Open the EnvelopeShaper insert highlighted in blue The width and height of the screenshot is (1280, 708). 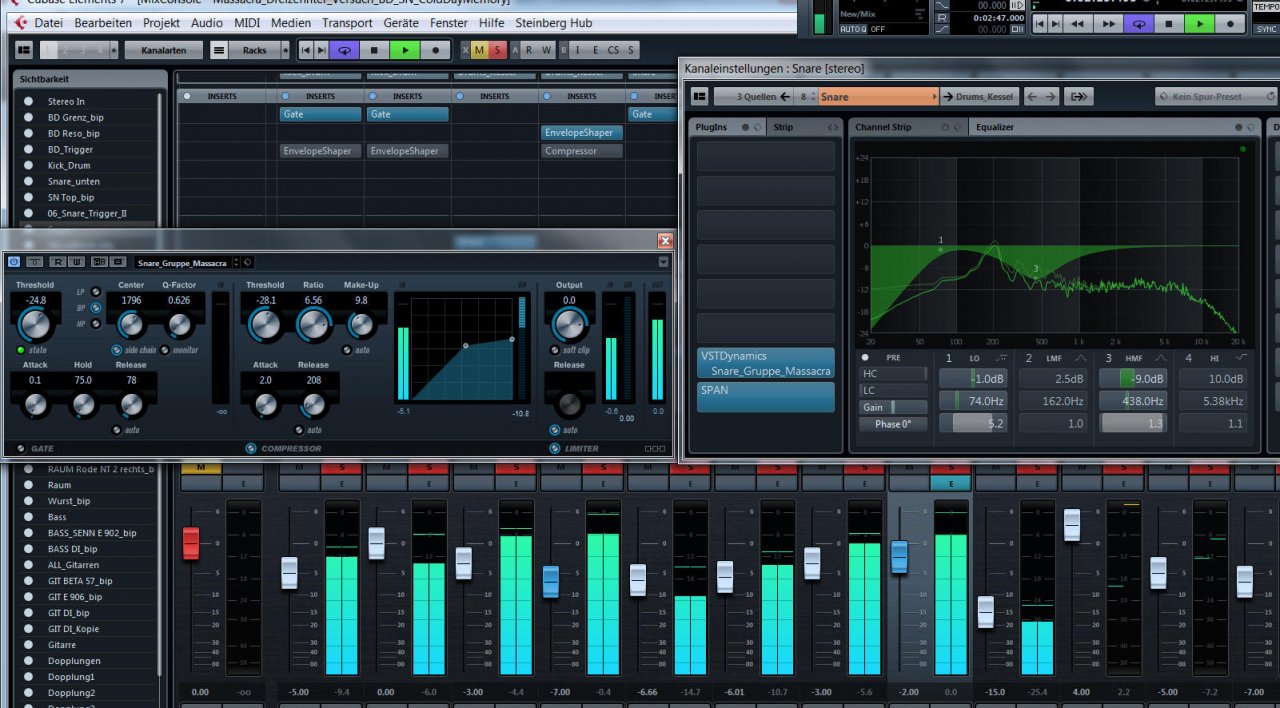[x=581, y=133]
